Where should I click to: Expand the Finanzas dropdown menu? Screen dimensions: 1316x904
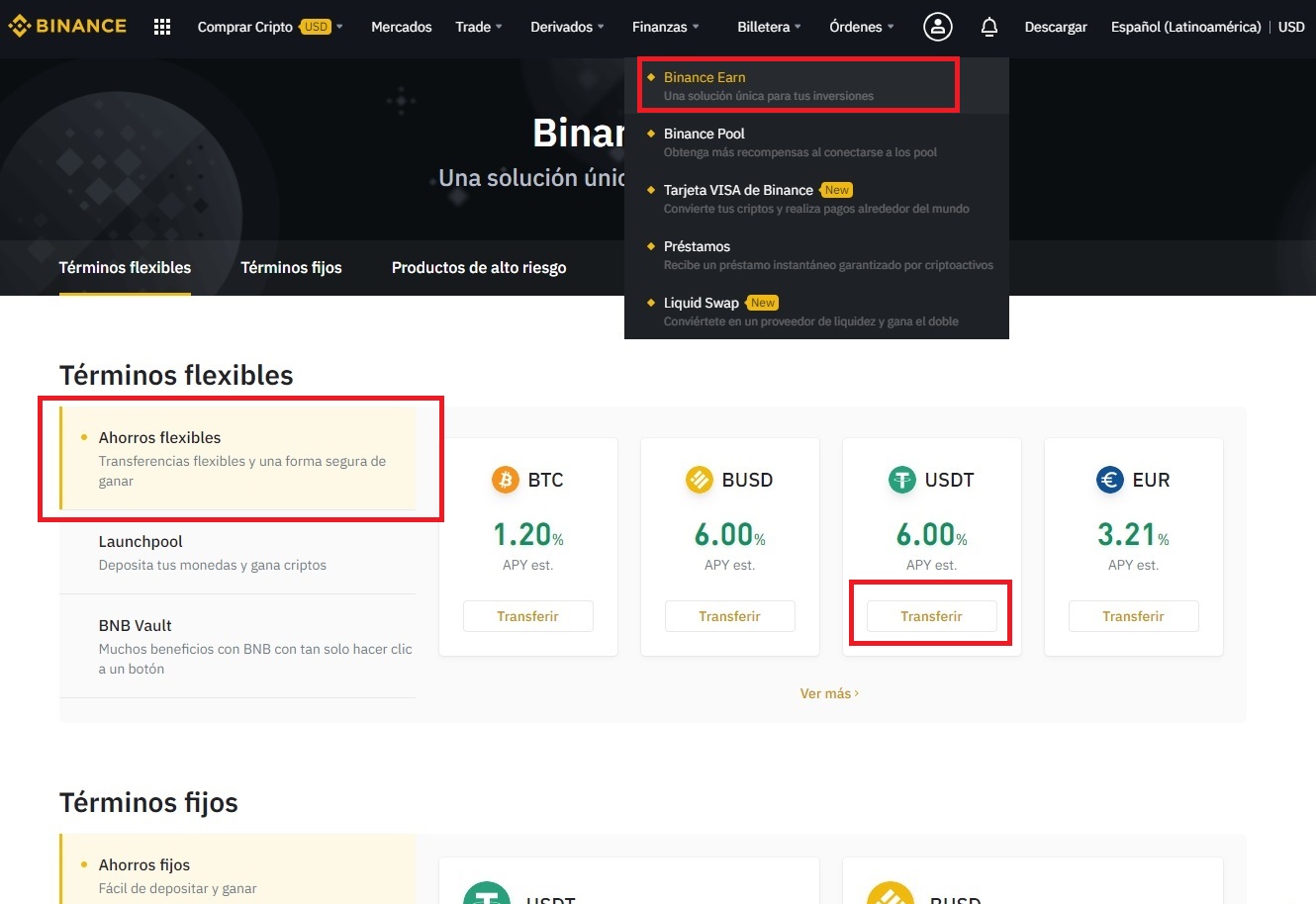[666, 27]
